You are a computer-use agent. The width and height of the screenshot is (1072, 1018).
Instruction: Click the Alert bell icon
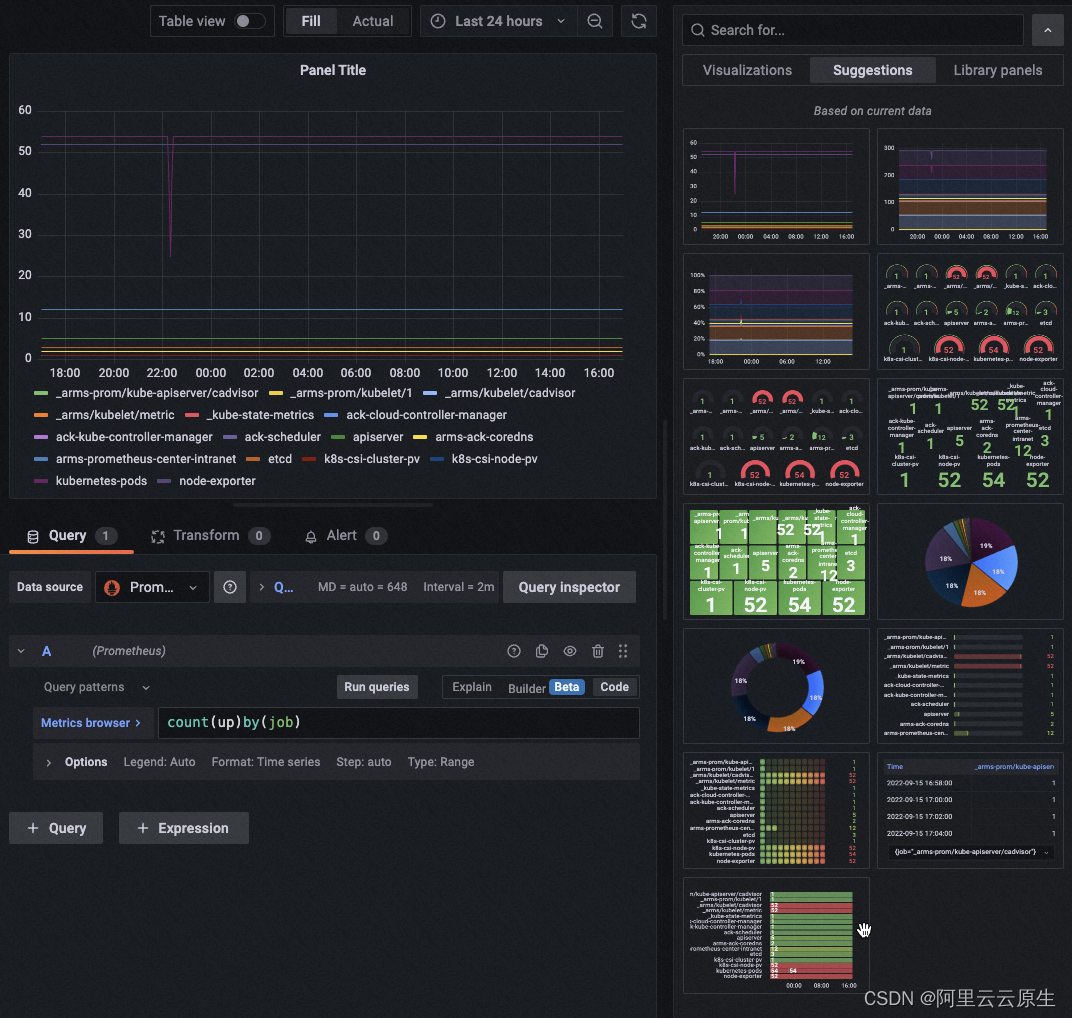click(310, 536)
